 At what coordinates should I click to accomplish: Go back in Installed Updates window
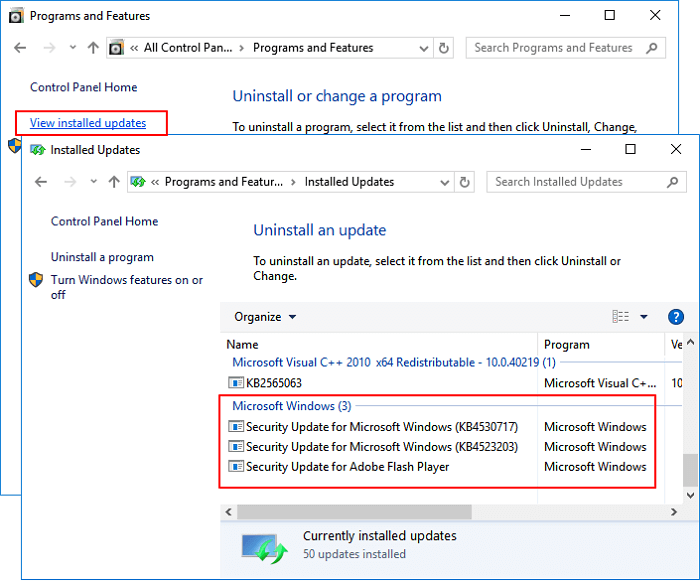(x=41, y=182)
